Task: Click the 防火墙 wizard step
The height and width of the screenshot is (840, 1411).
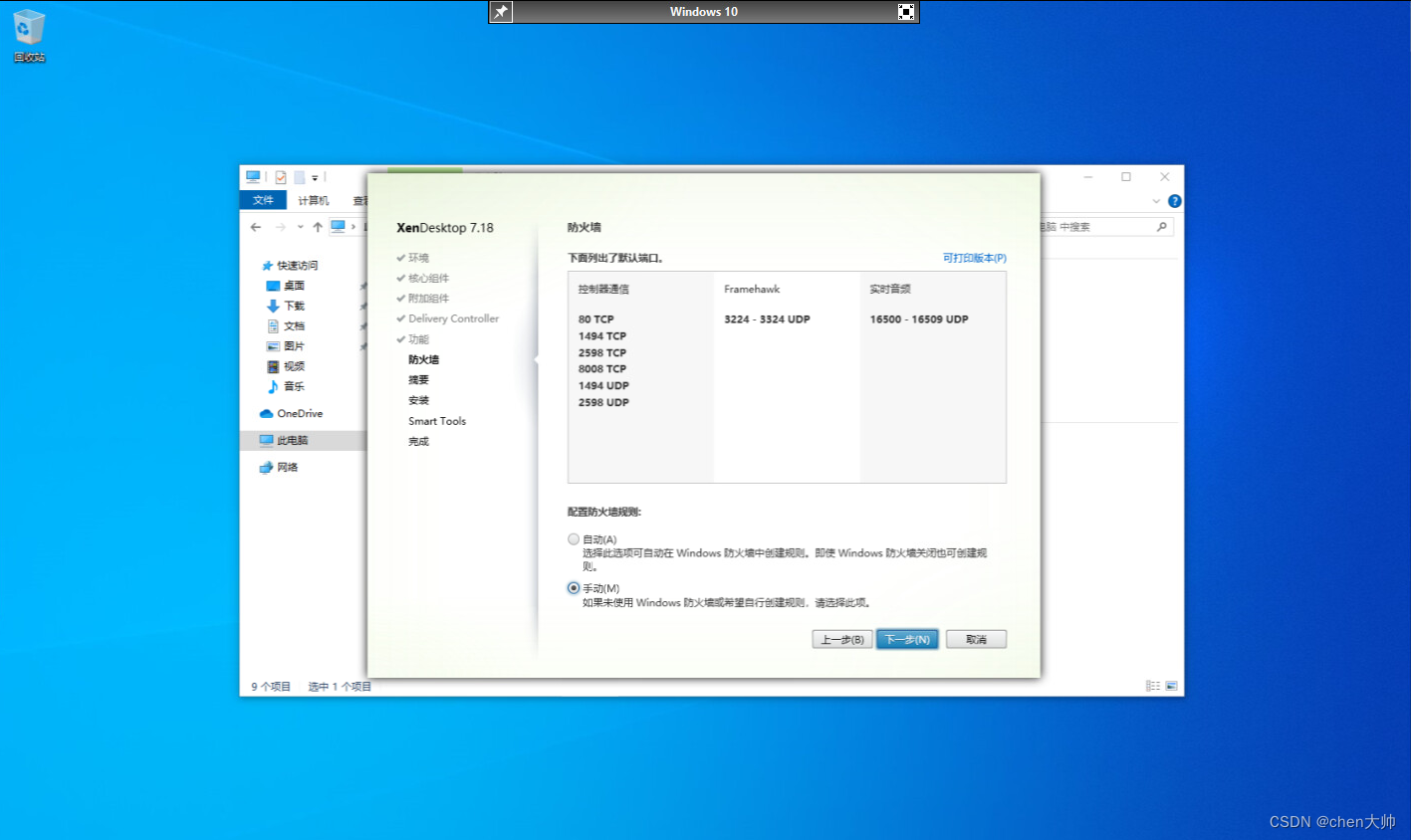Action: [x=423, y=359]
